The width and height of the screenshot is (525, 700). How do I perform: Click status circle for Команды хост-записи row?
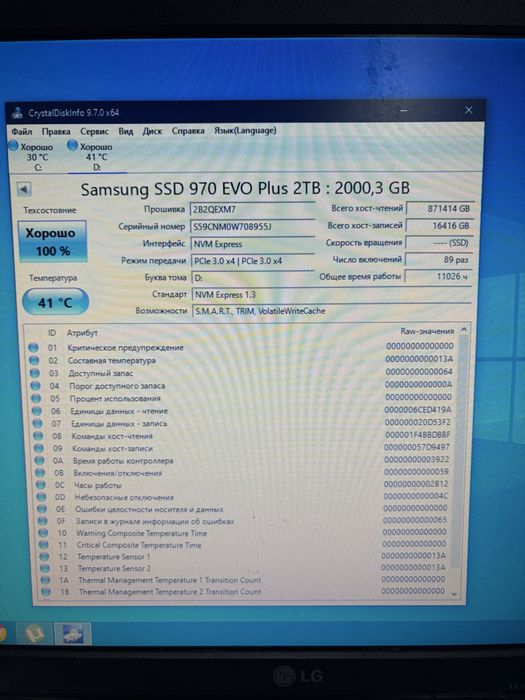click(39, 448)
